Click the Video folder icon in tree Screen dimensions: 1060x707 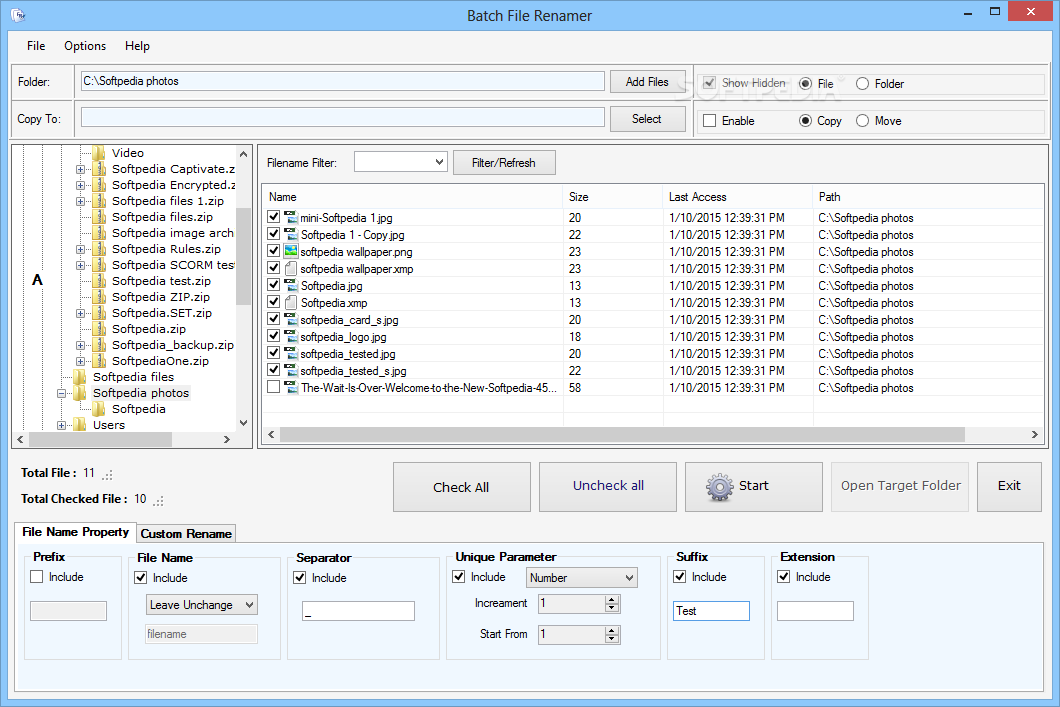[x=99, y=153]
